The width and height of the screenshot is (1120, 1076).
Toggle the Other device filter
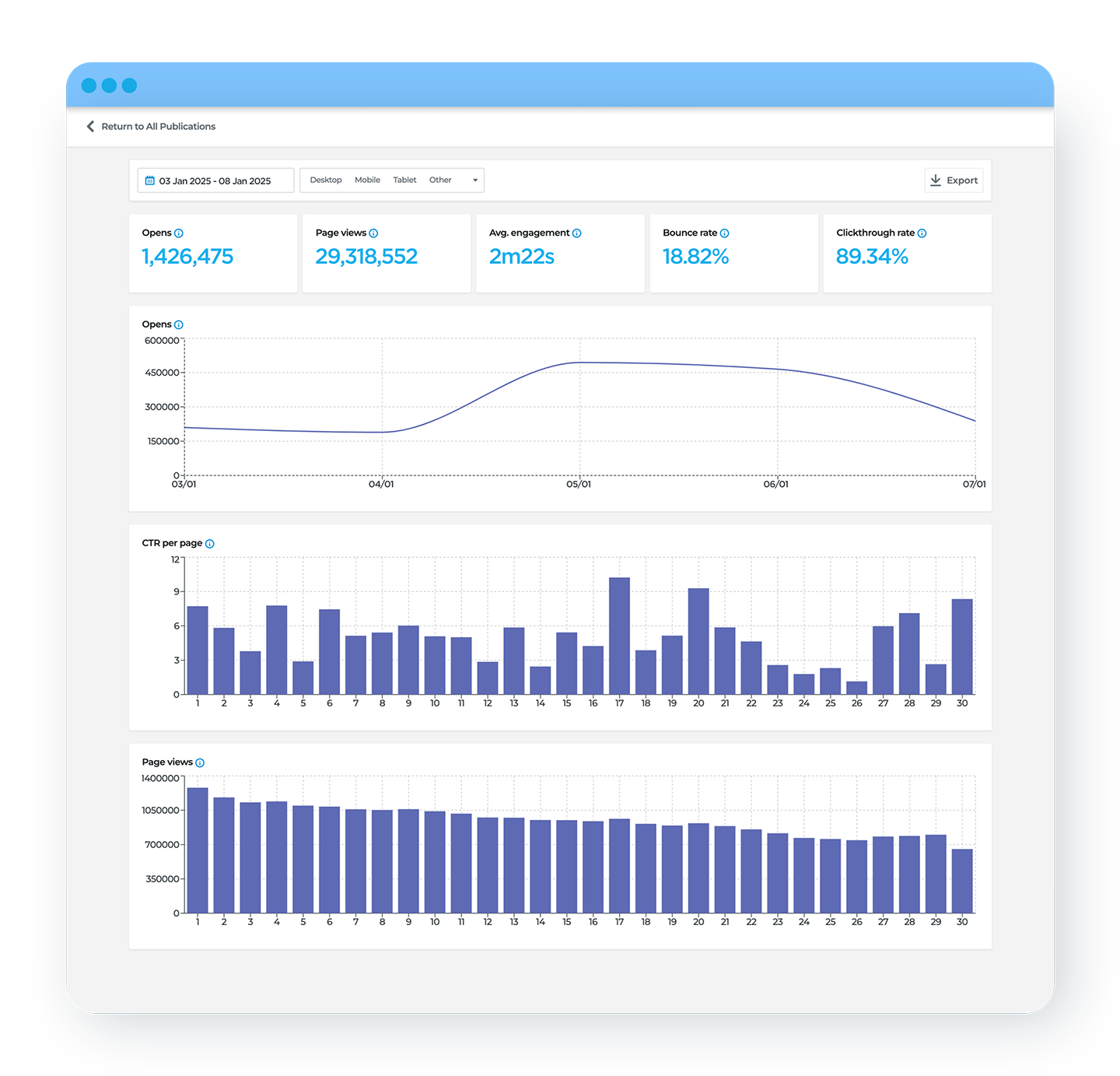click(x=440, y=180)
